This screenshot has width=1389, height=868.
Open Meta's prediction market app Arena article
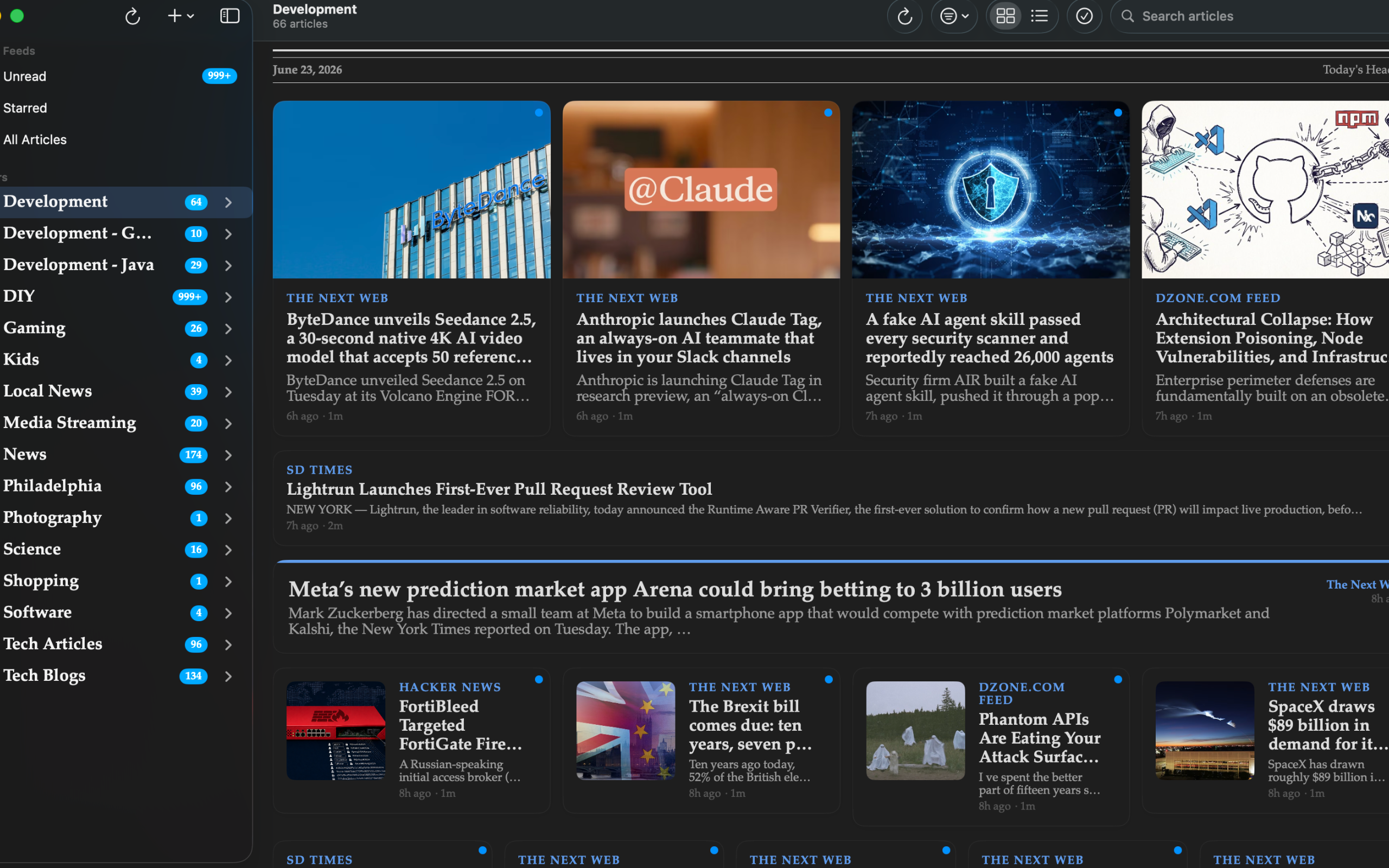pyautogui.click(x=674, y=590)
